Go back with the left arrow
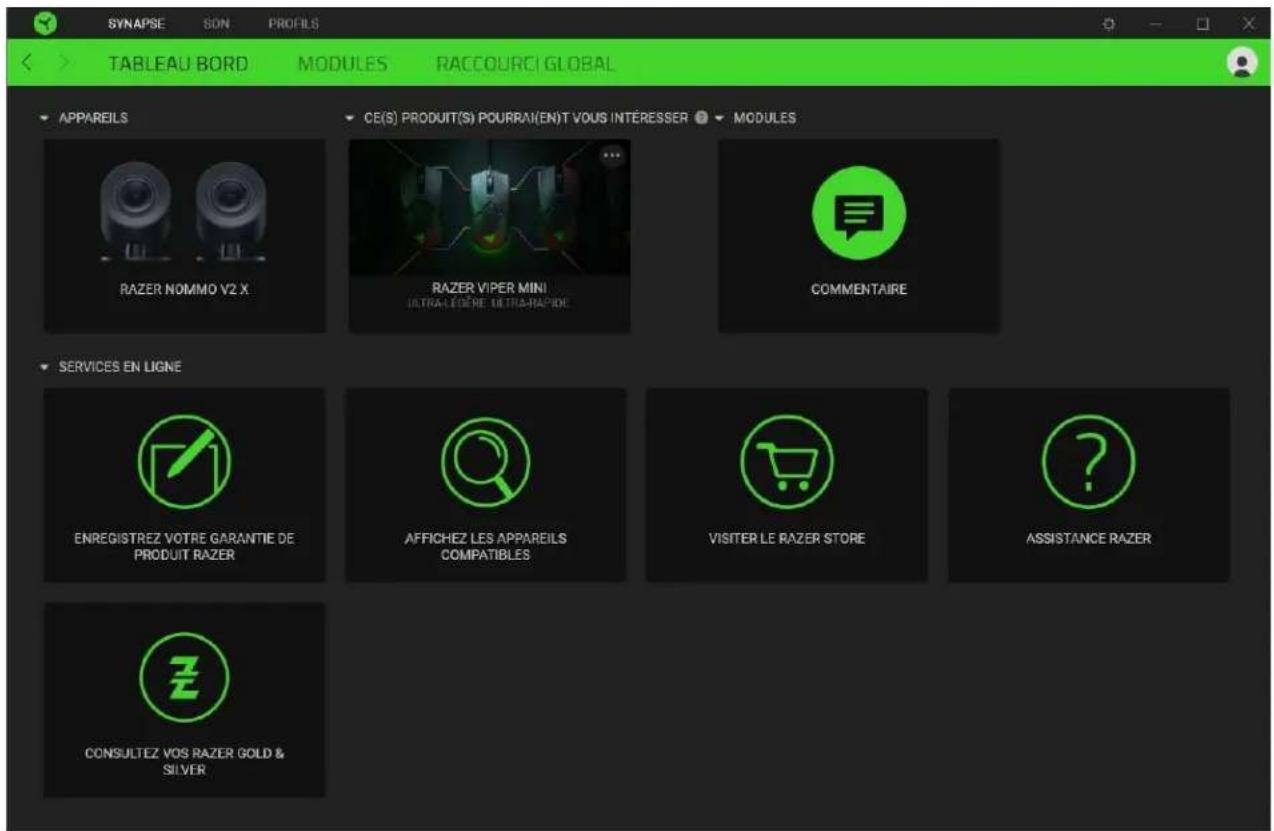This screenshot has height=831, width=1274. click(27, 63)
